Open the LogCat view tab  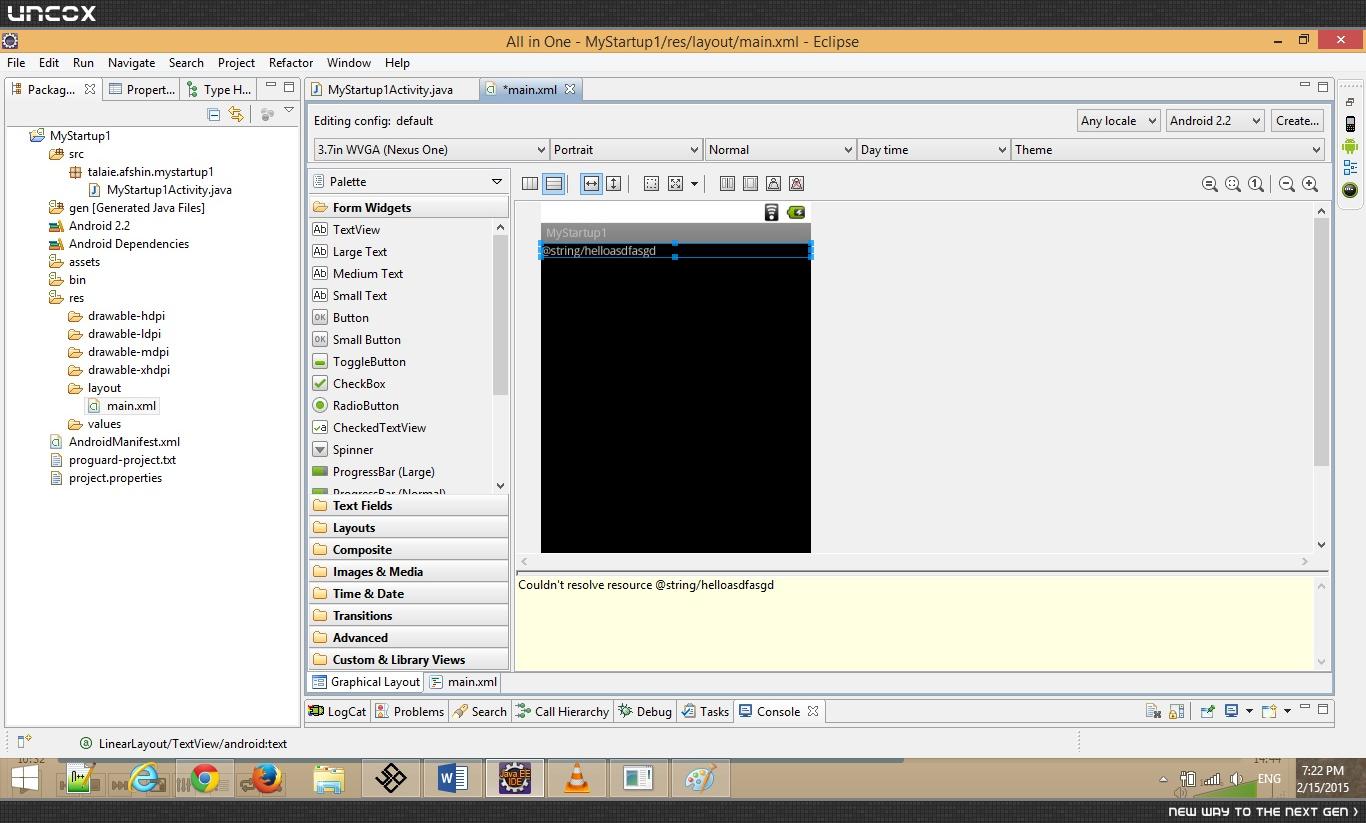[338, 712]
